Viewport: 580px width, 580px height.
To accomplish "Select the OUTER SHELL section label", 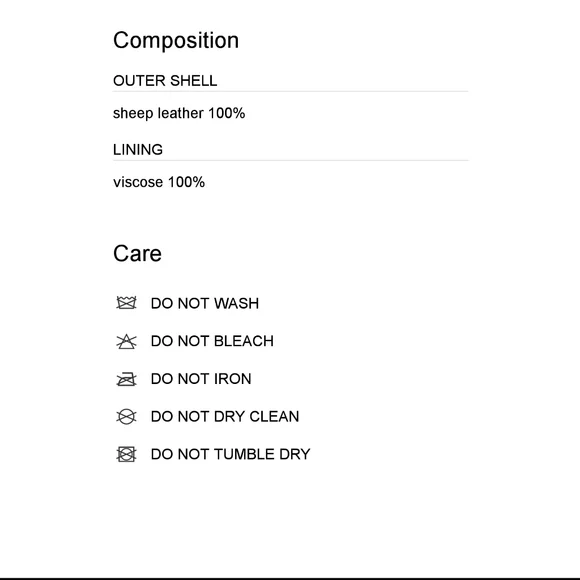I will click(165, 81).
